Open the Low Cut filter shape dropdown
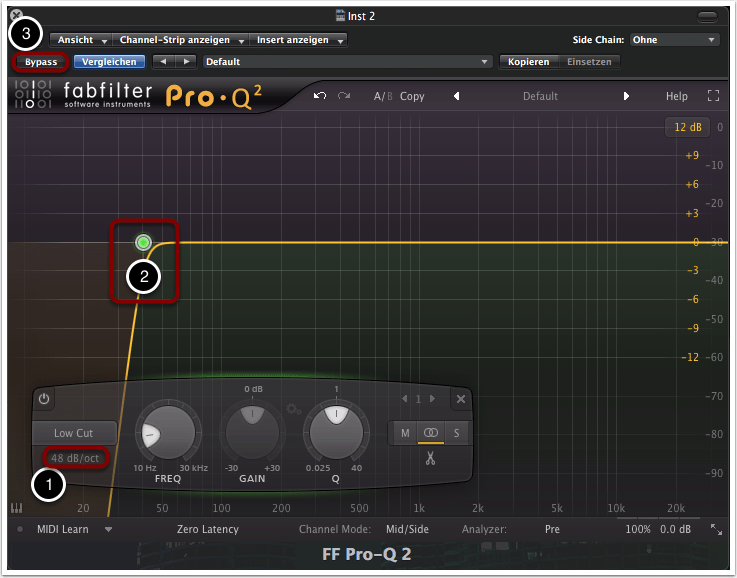Viewport: 737px width, 578px height. (x=75, y=433)
